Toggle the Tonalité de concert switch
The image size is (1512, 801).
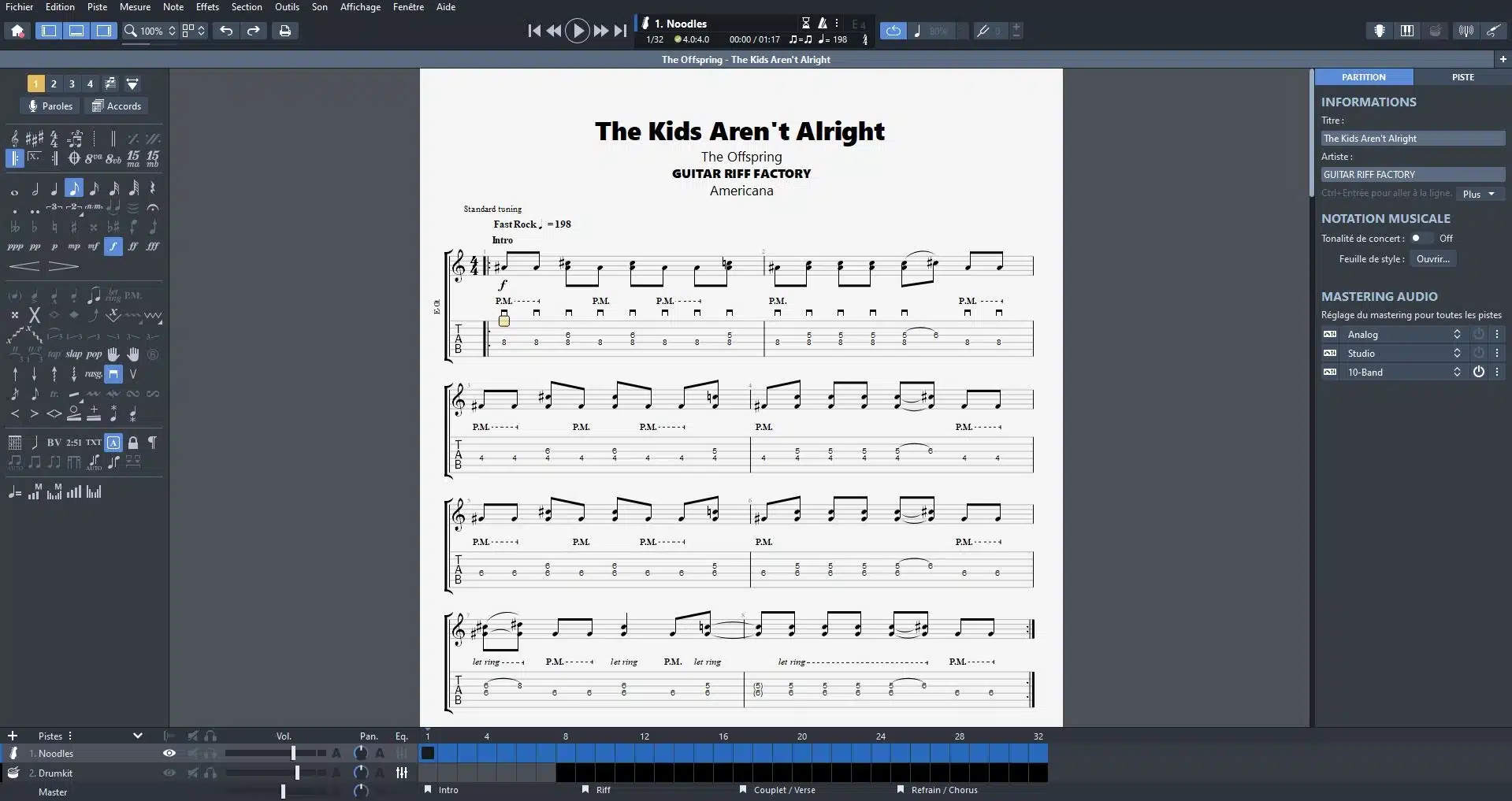(1421, 238)
